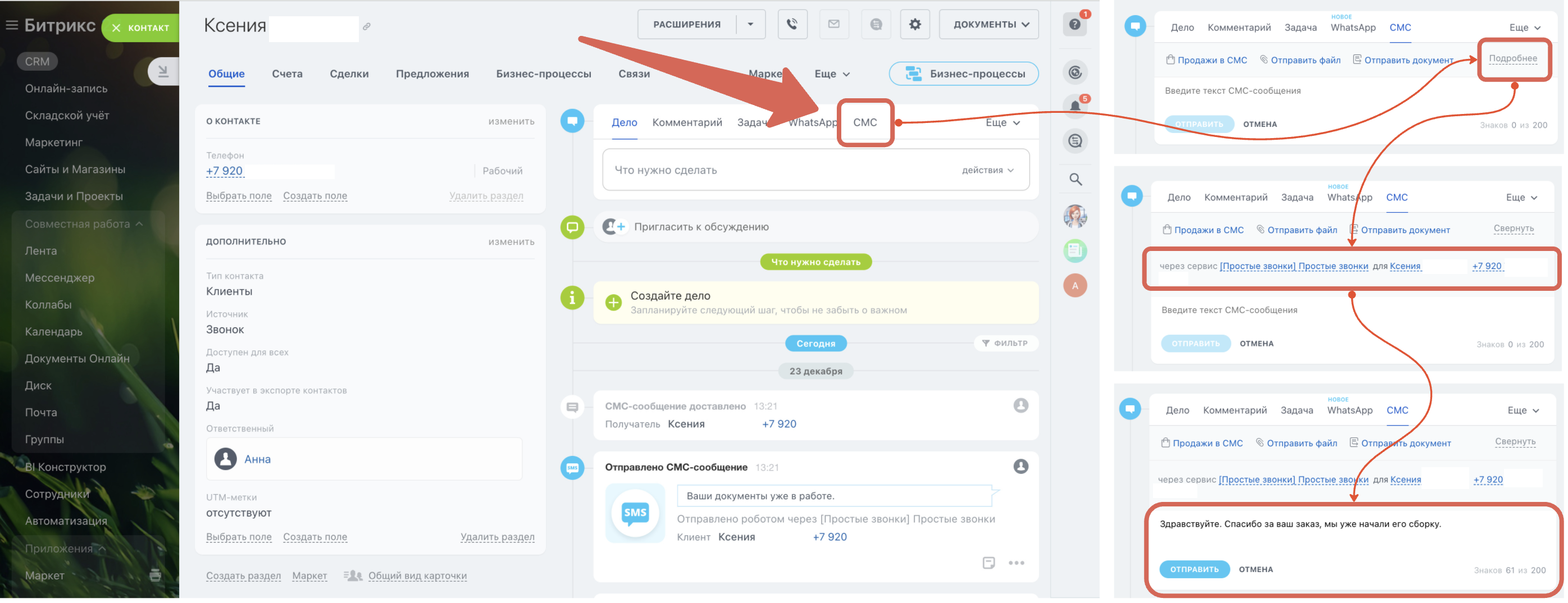Click the email envelope icon in header
Screen dimensions: 1568x603
coord(834,24)
